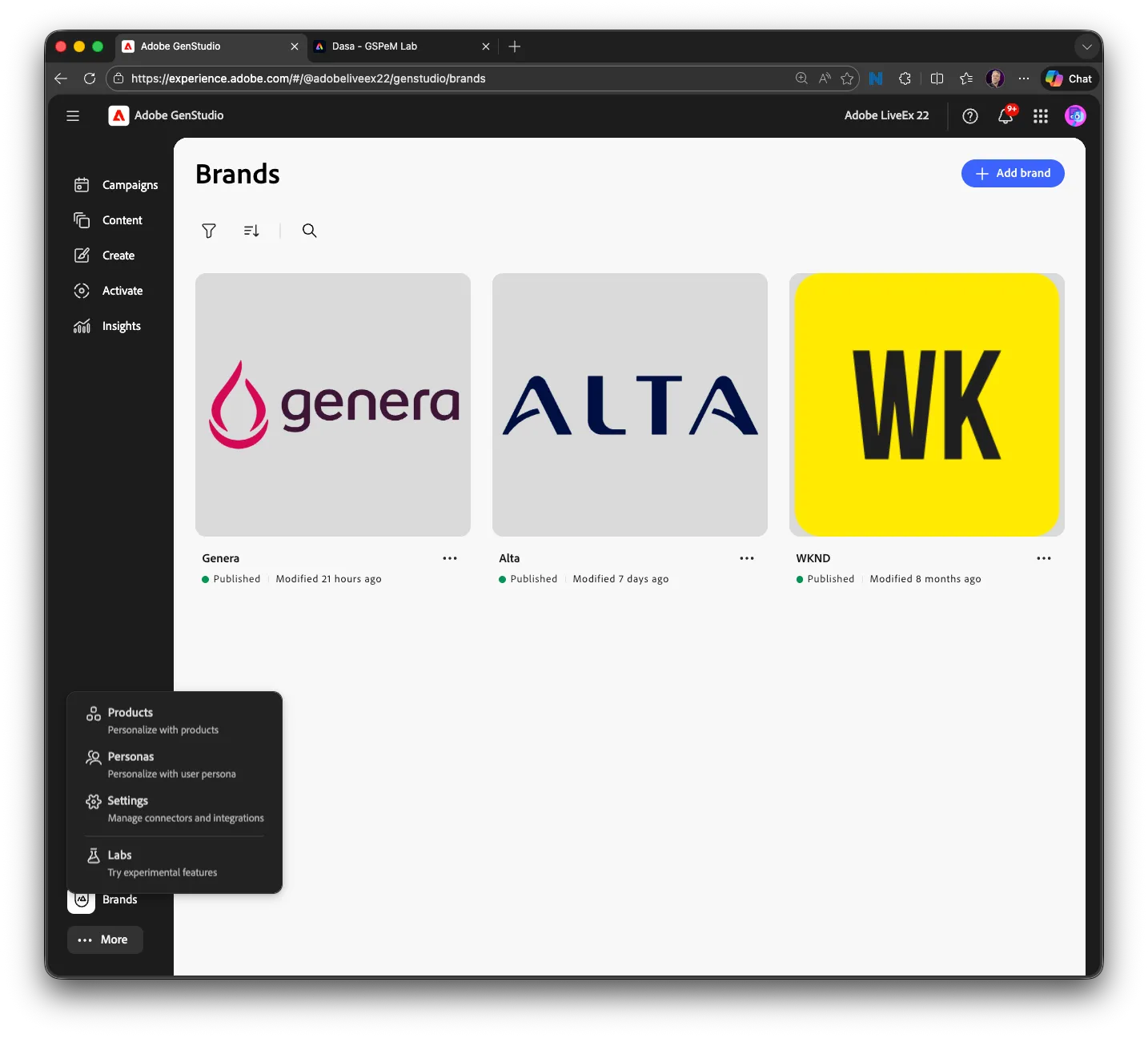Click the sort brands icon
Image resolution: width=1148 pixels, height=1038 pixels.
[x=251, y=231]
